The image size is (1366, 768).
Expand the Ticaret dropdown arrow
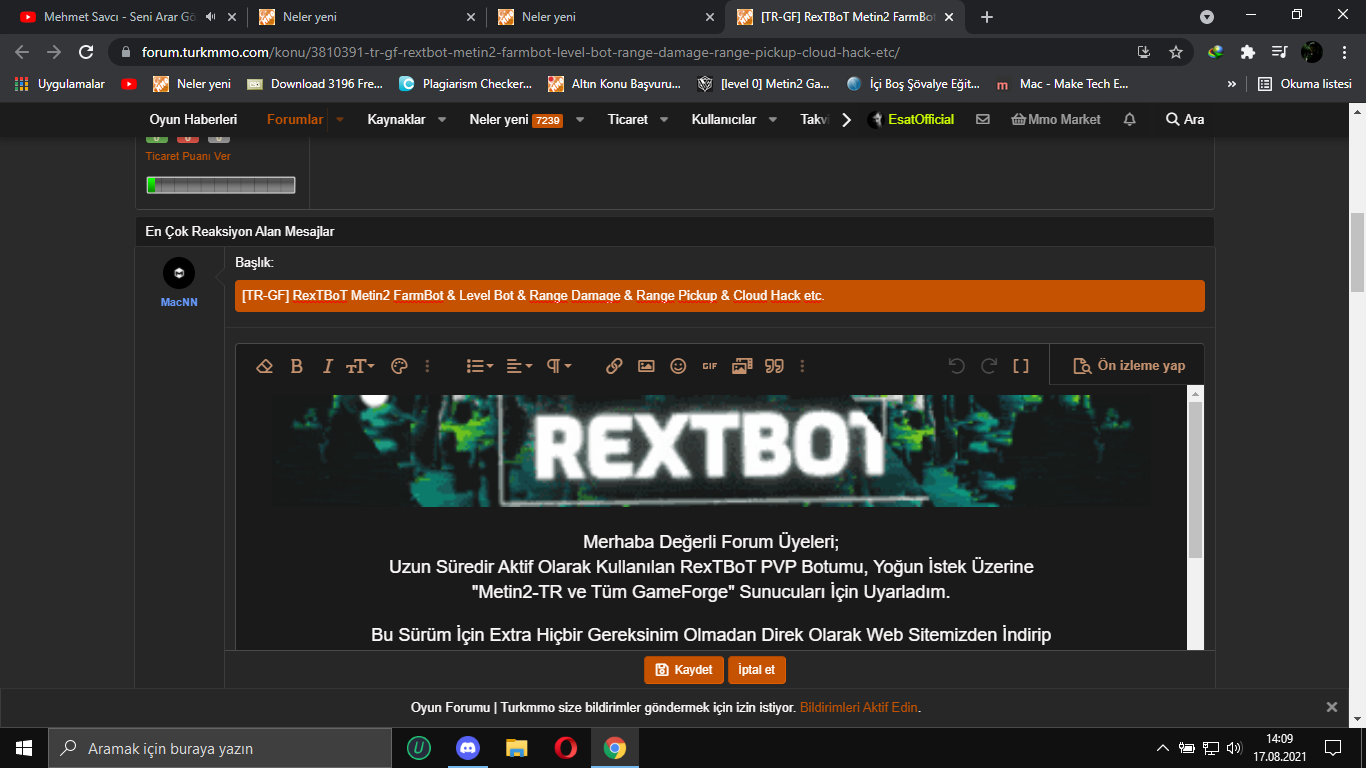click(664, 119)
